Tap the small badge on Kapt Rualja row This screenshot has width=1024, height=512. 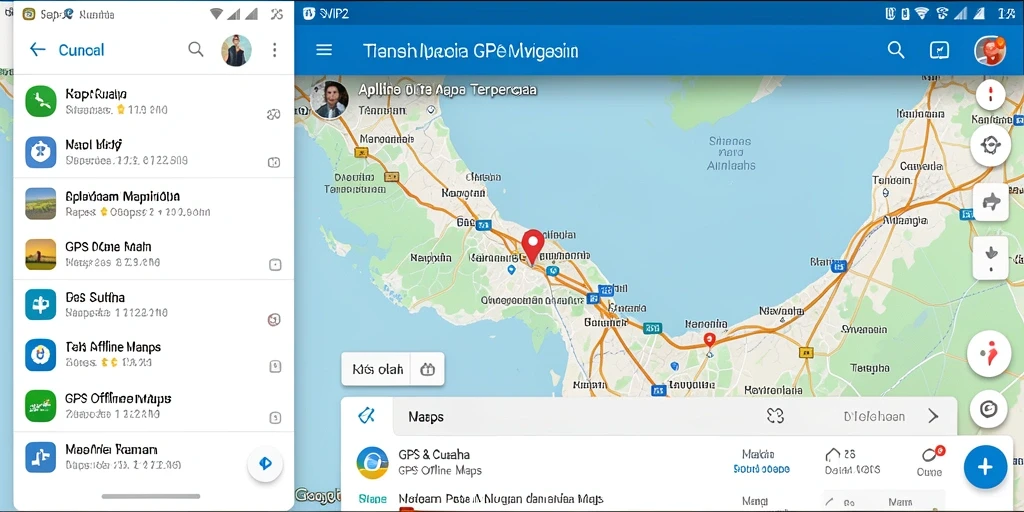click(x=274, y=115)
